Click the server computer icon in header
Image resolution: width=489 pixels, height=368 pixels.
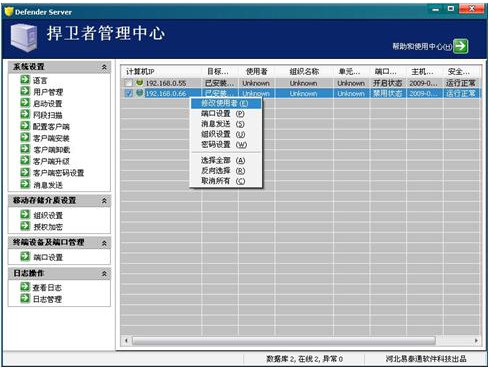pos(24,38)
